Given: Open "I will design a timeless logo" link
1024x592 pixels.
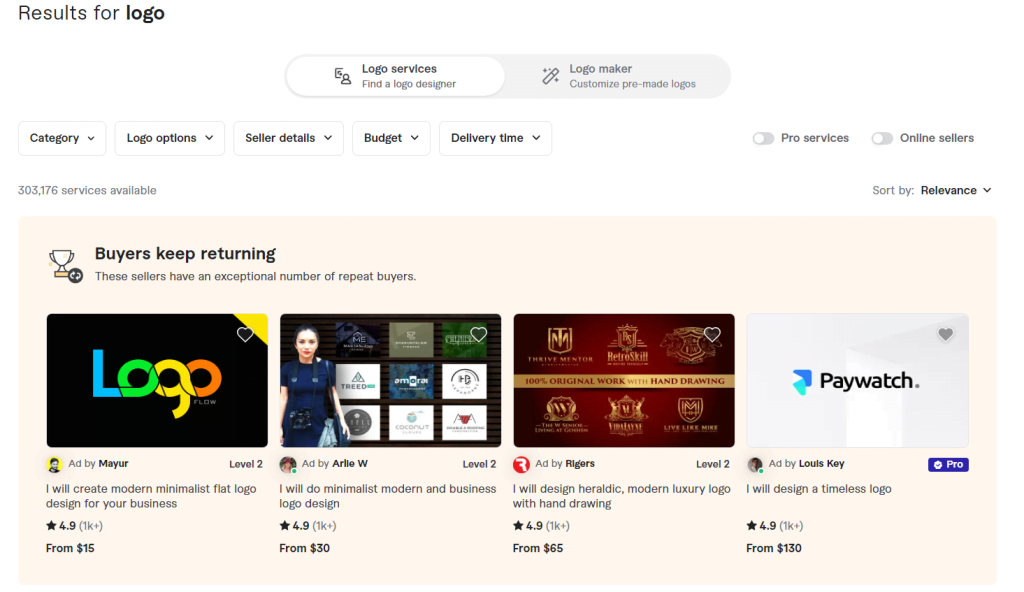Looking at the screenshot, I should [818, 489].
